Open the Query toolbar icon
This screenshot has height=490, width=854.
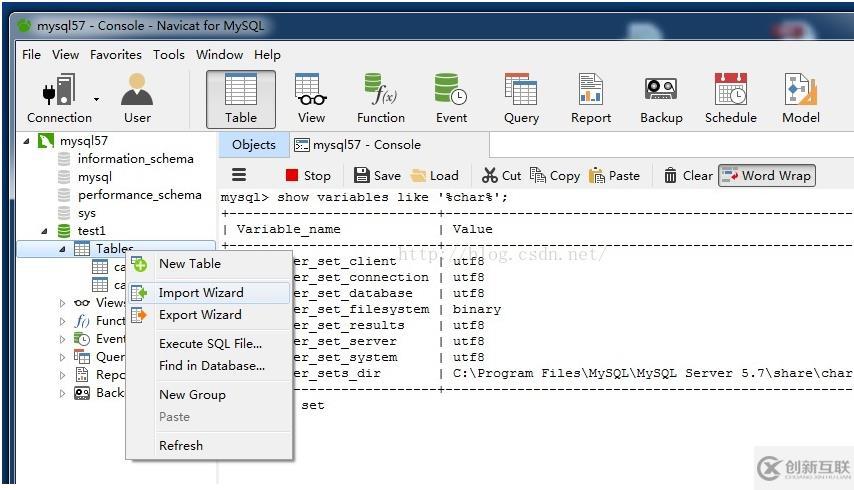pos(521,99)
